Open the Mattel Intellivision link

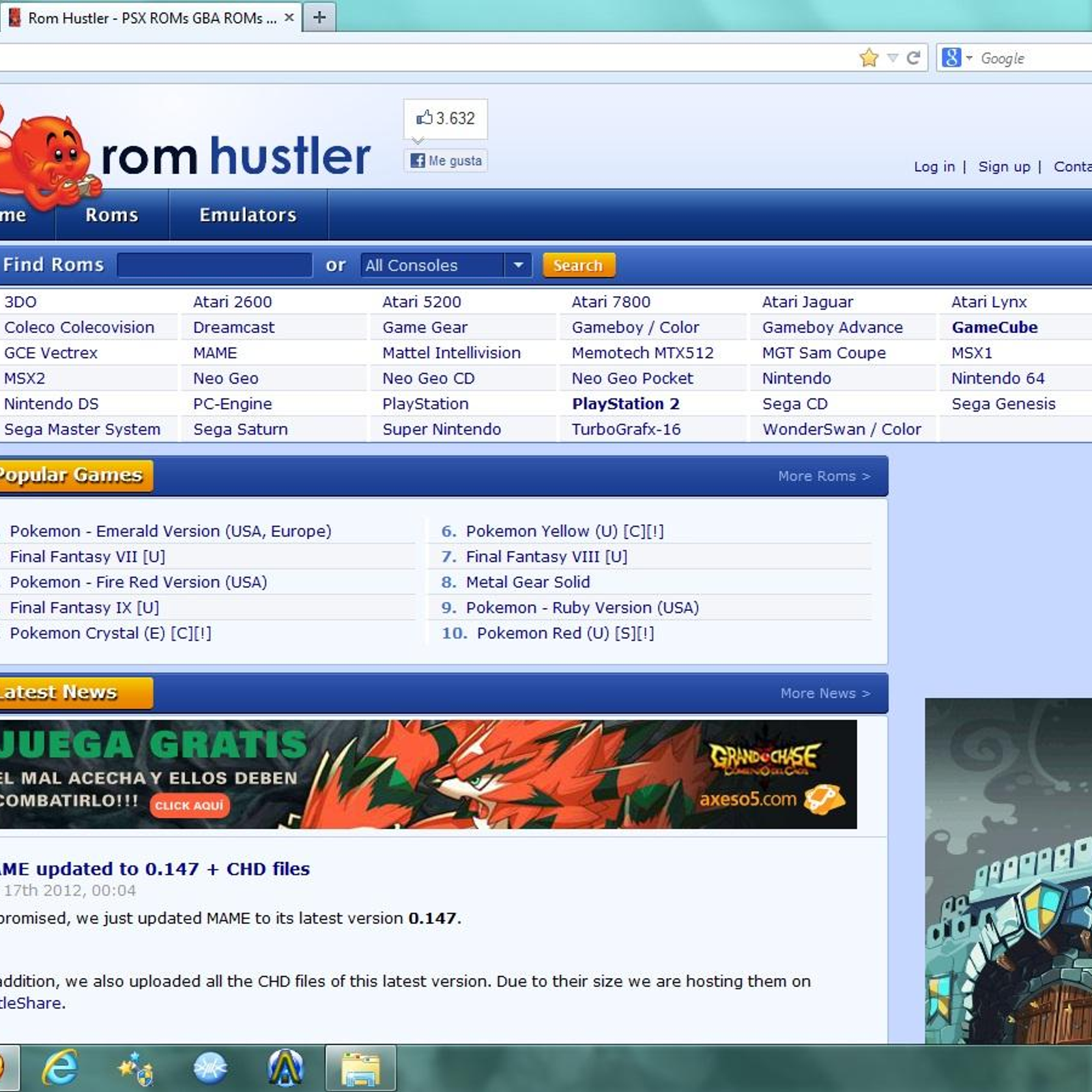pos(451,353)
